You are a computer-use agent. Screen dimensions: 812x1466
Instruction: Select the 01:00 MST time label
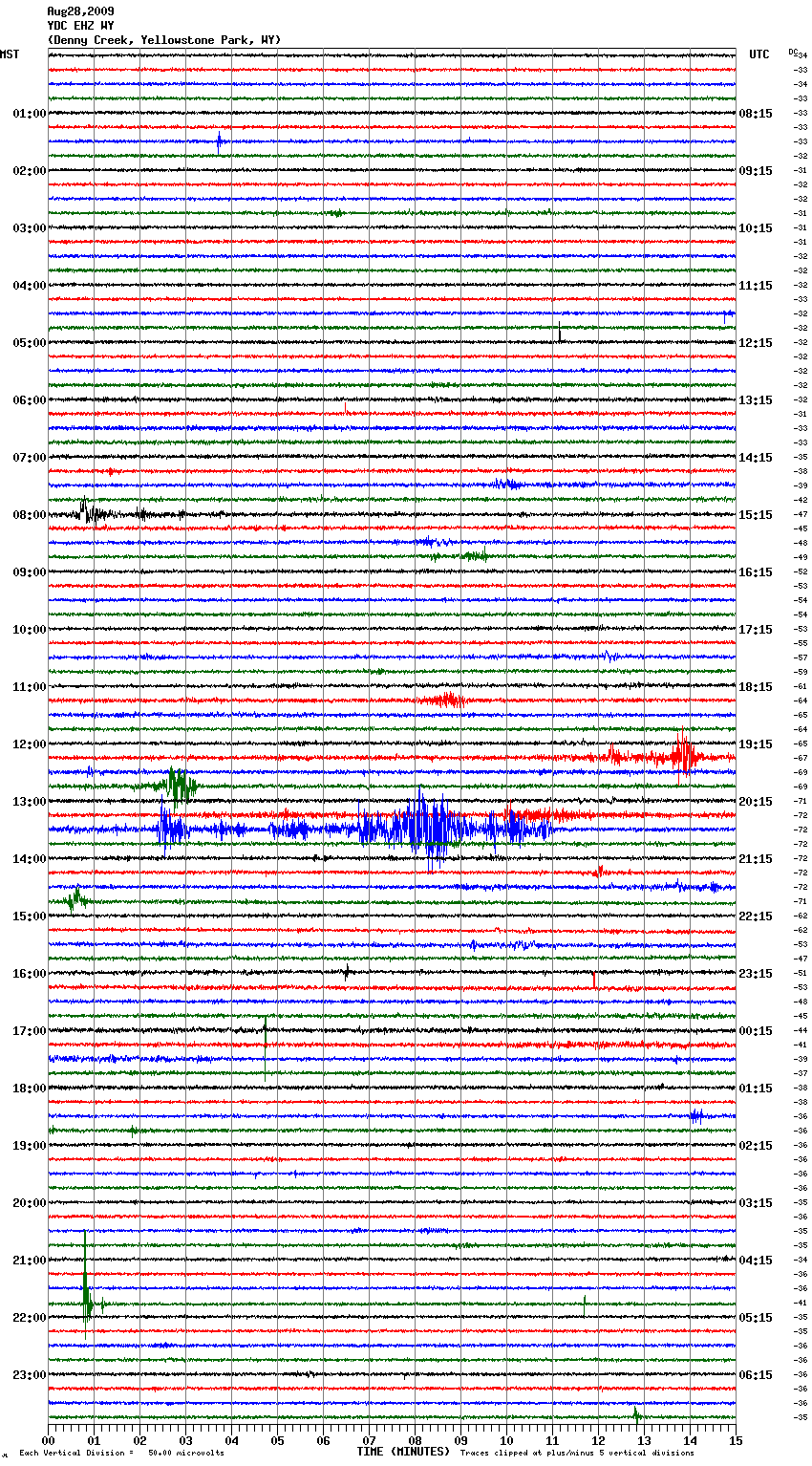pyautogui.click(x=30, y=114)
